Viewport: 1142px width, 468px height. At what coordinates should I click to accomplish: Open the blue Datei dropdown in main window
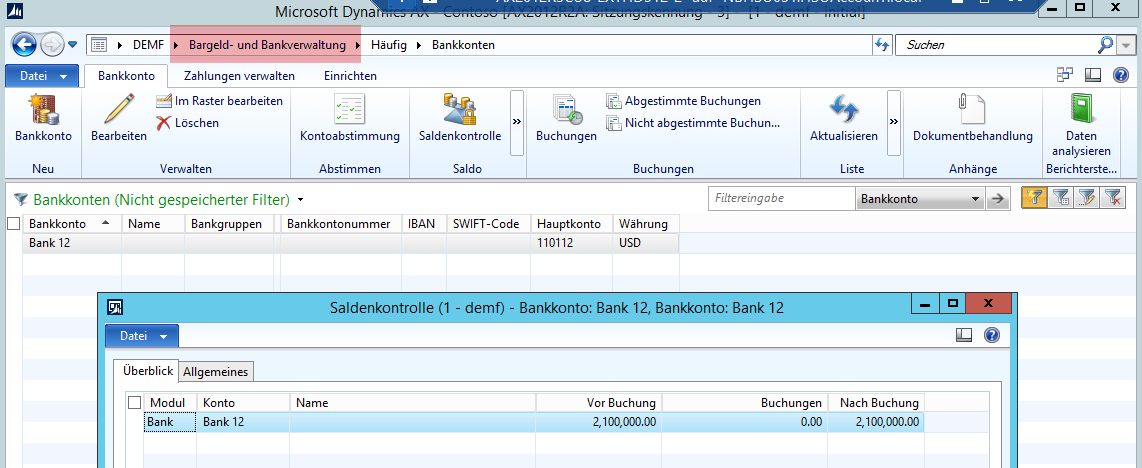coord(42,76)
